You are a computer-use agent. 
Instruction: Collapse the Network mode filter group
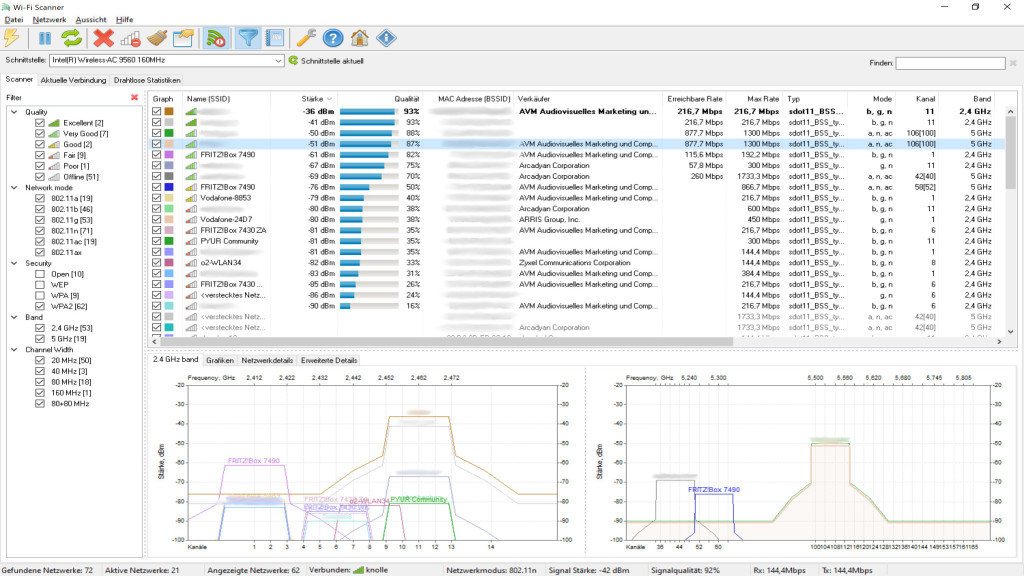pyautogui.click(x=14, y=188)
